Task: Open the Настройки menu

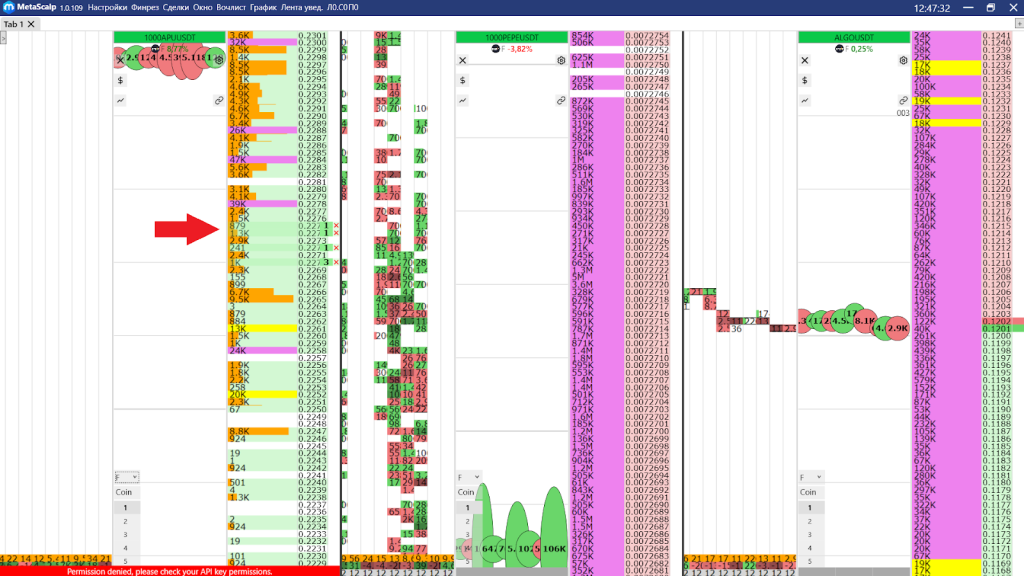Action: coord(107,8)
